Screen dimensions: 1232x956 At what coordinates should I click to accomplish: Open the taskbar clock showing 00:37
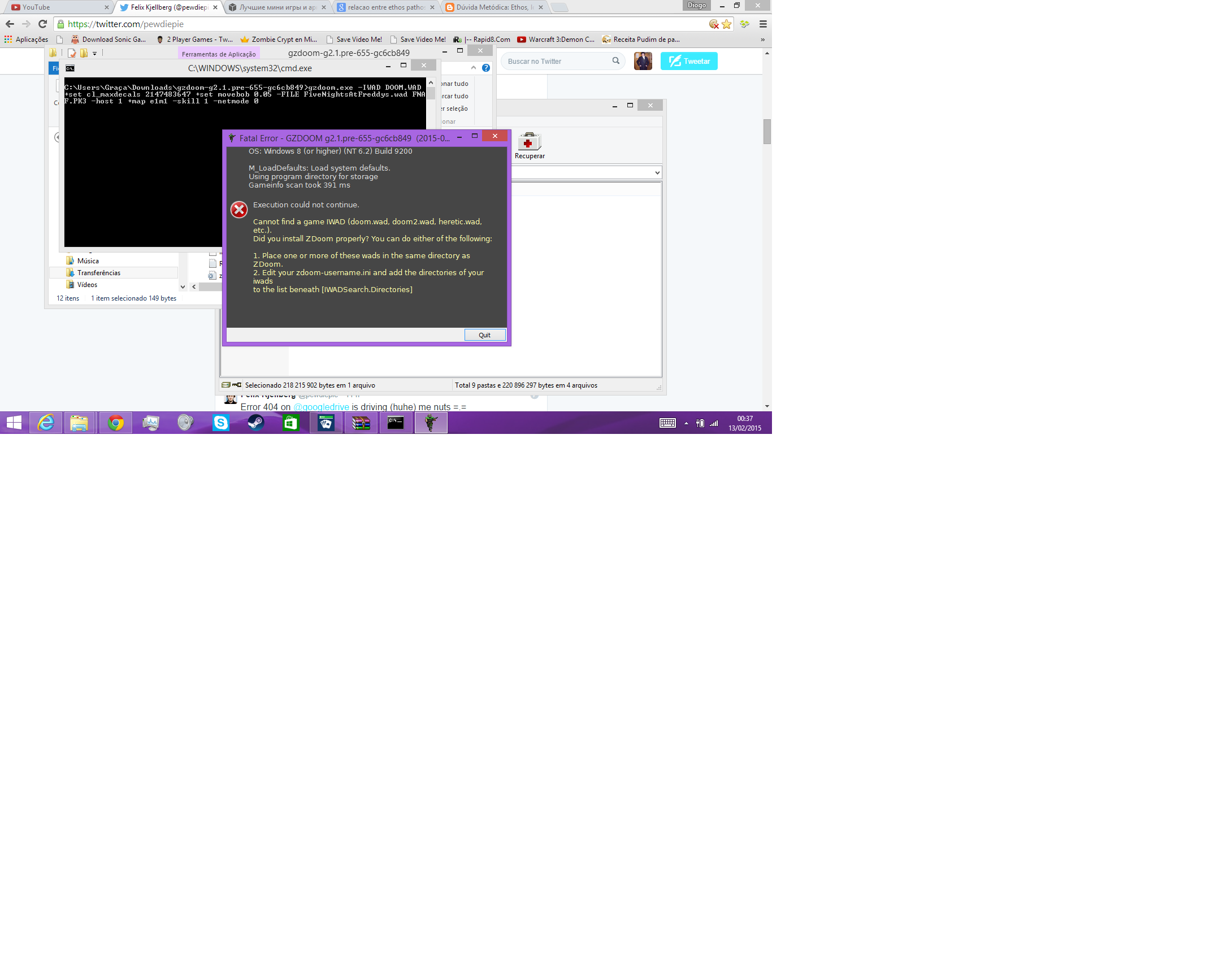point(744,423)
